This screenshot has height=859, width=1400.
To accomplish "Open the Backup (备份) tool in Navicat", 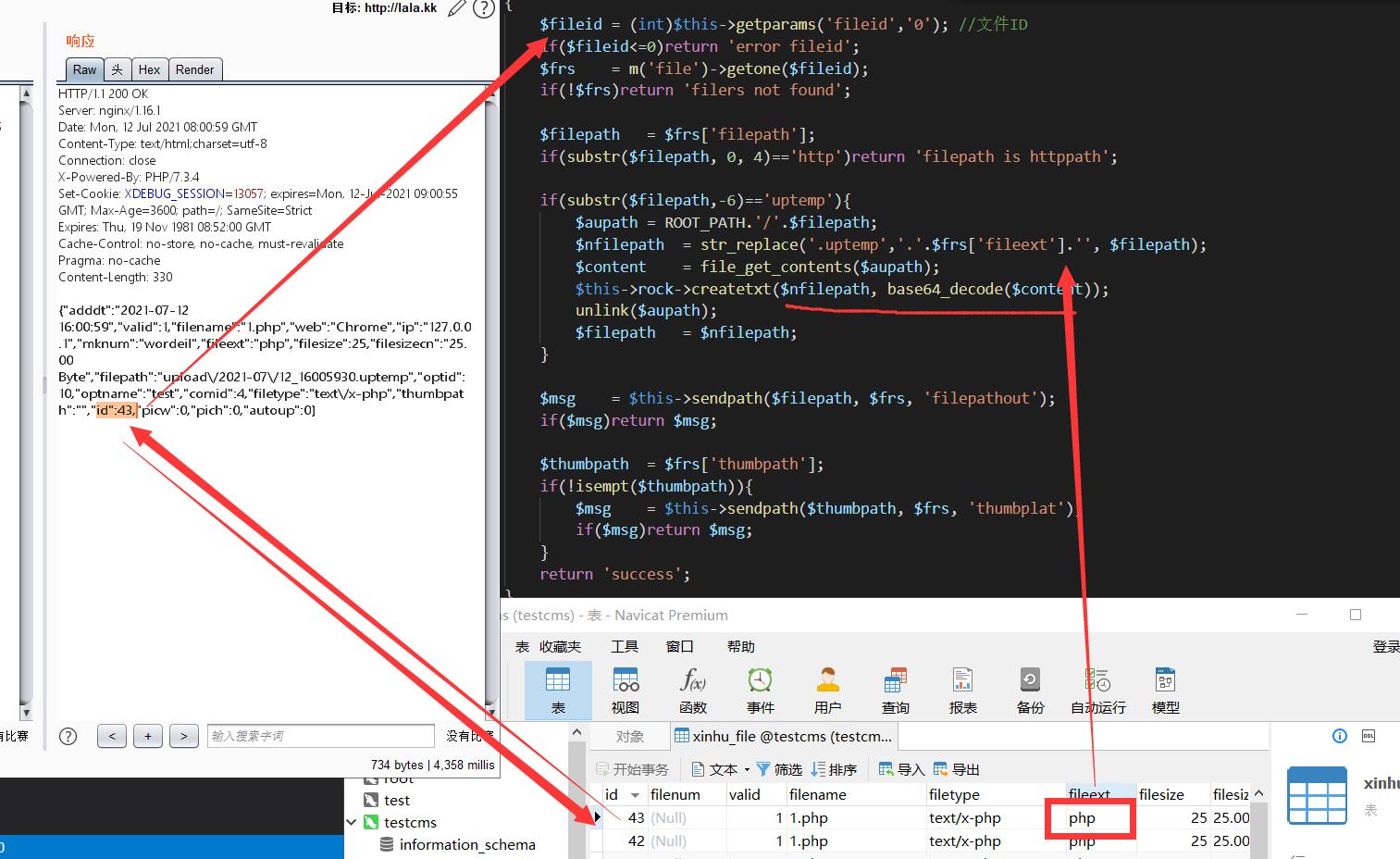I will pos(1030,691).
